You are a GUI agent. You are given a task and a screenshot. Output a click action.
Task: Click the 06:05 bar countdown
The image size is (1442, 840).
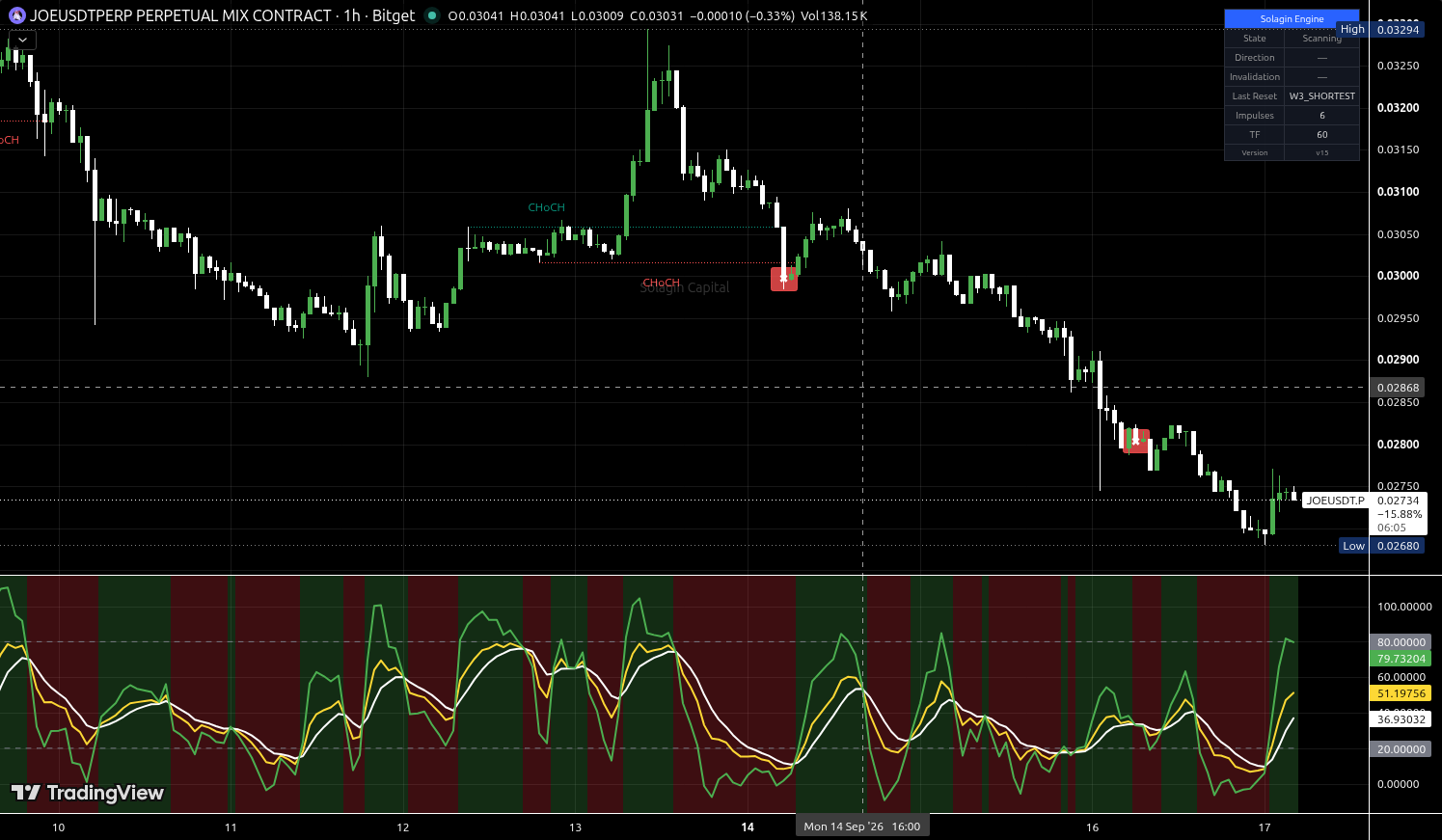[1392, 528]
